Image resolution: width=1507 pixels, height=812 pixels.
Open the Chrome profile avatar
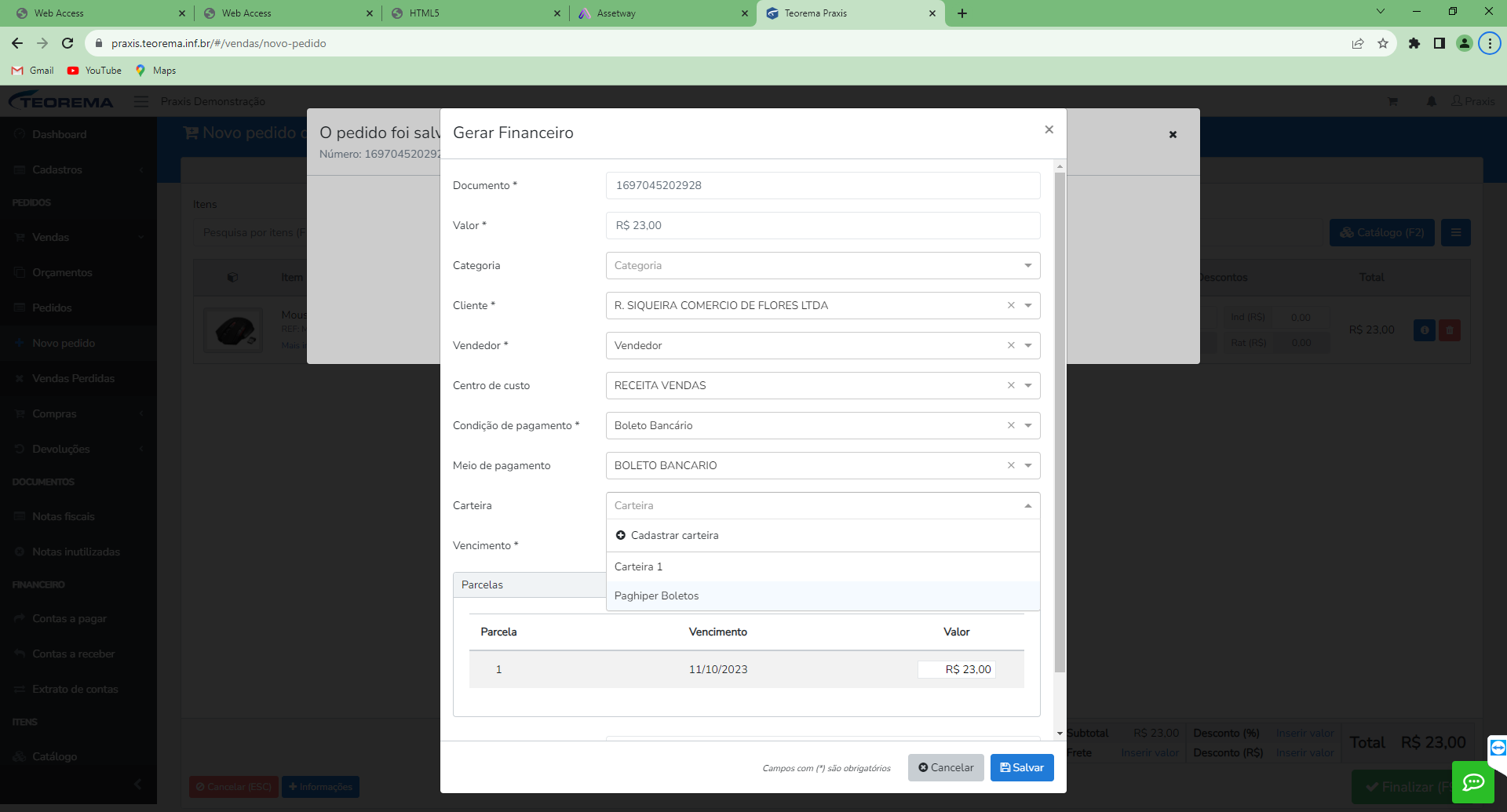1465,43
